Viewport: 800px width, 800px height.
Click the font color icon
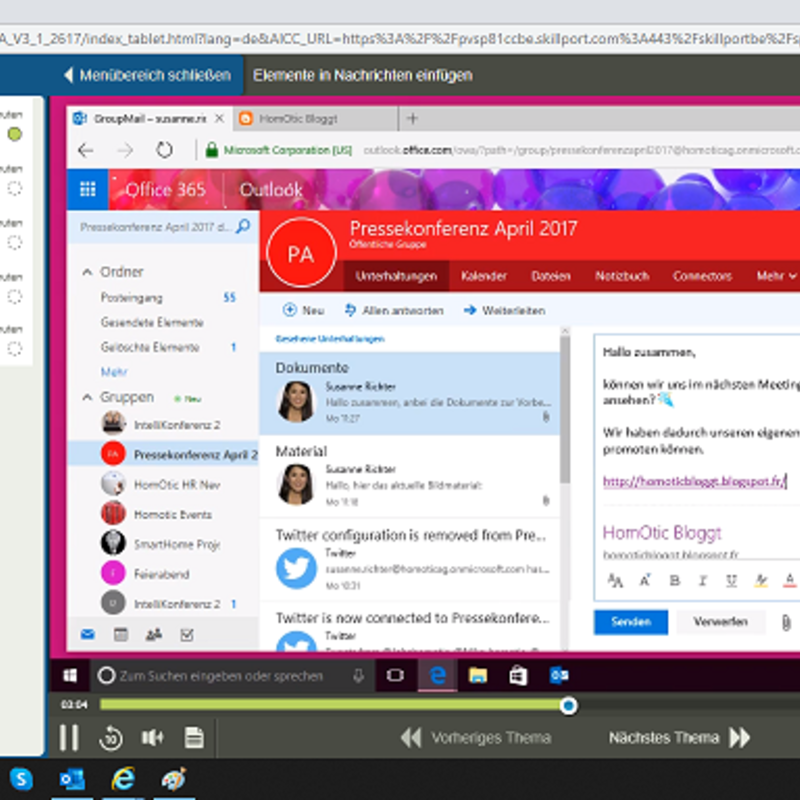[789, 580]
